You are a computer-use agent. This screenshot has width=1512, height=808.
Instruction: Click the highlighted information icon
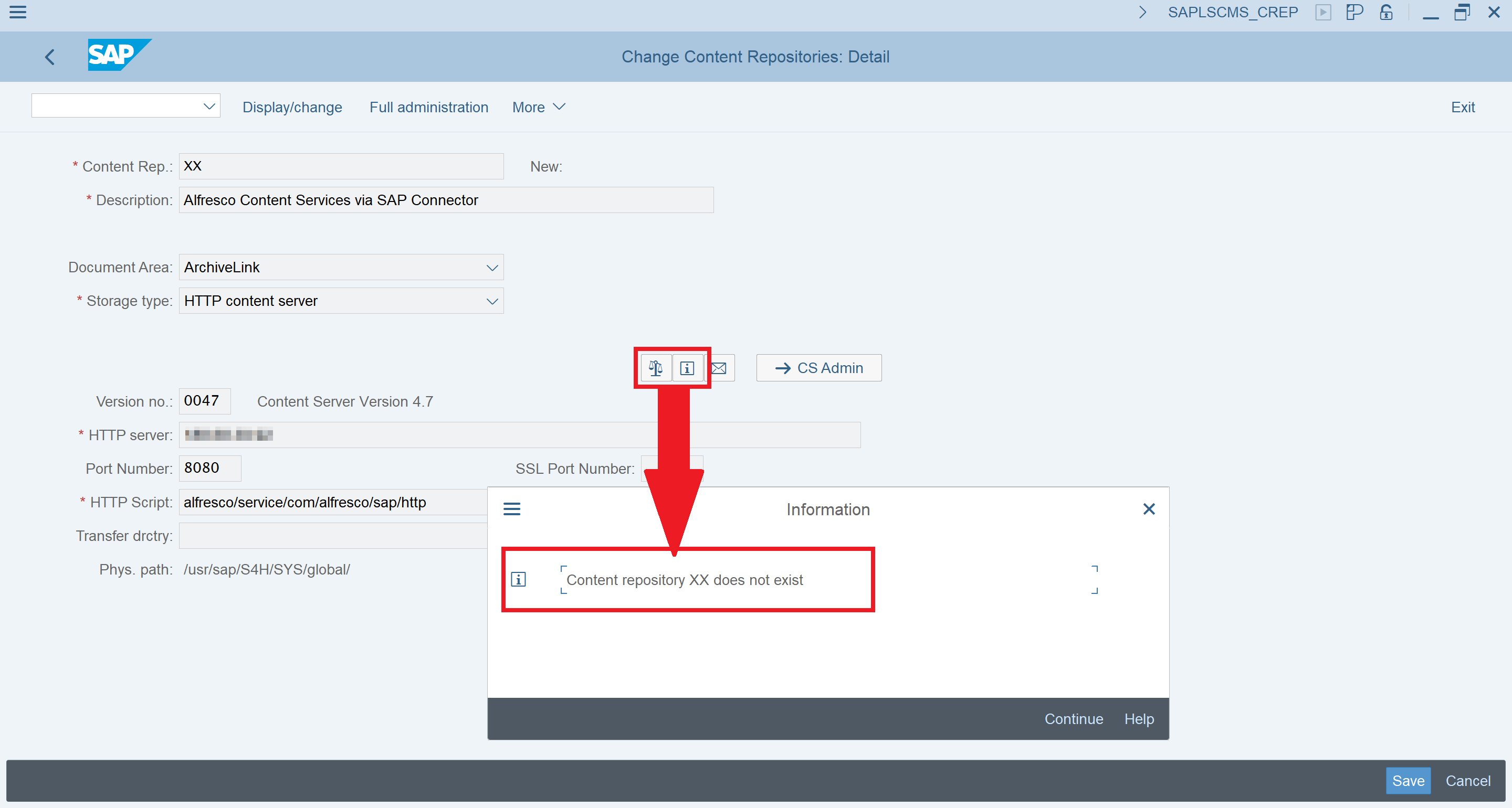(x=687, y=368)
